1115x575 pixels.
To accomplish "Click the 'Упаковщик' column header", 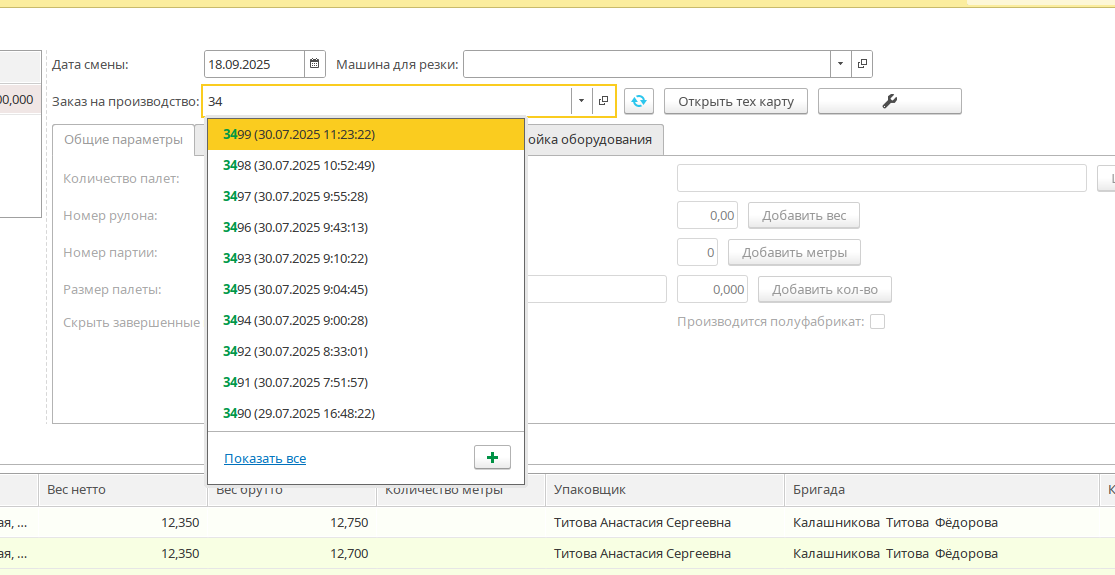I will [590, 489].
